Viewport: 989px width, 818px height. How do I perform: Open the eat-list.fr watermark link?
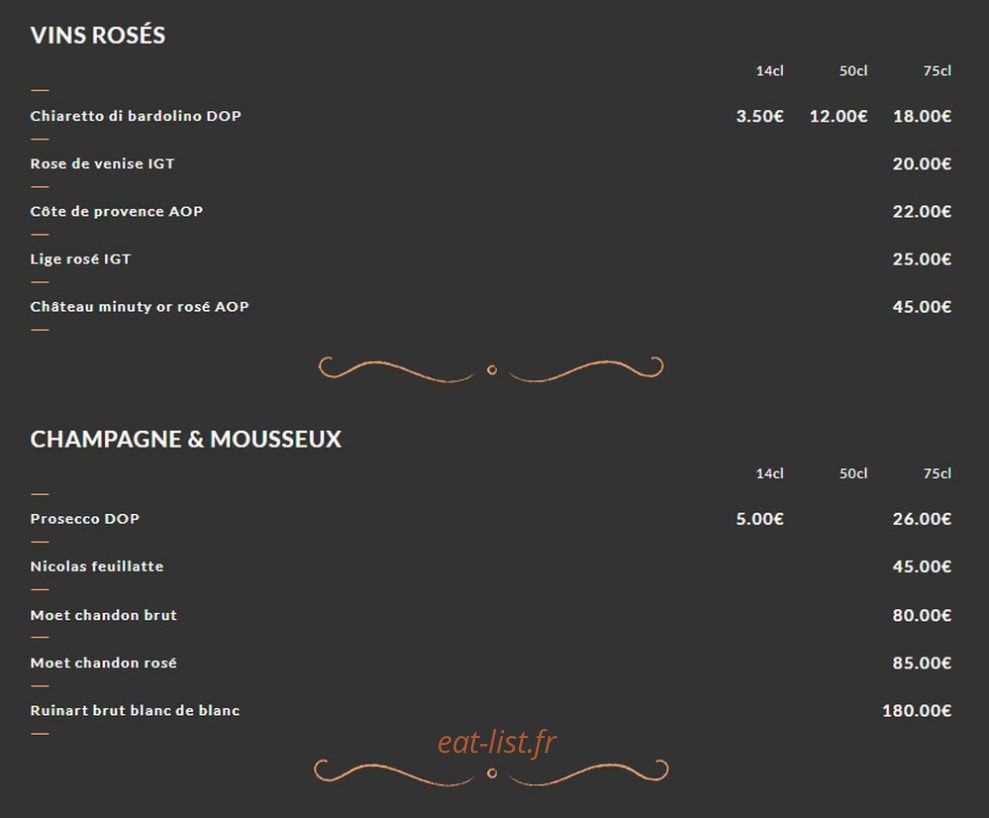497,742
